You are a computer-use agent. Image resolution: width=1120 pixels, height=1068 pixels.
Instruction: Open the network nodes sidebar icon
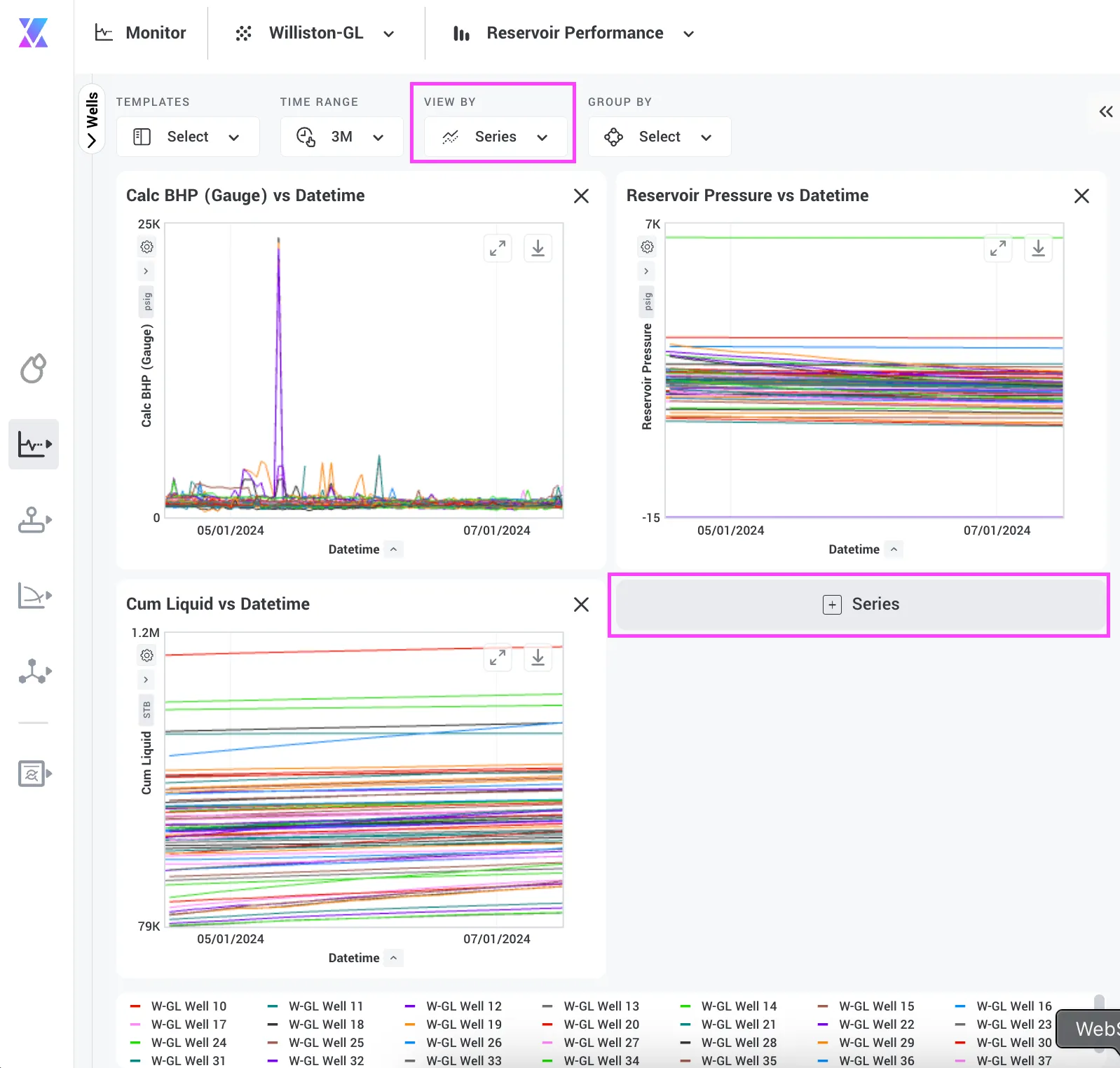[x=34, y=671]
